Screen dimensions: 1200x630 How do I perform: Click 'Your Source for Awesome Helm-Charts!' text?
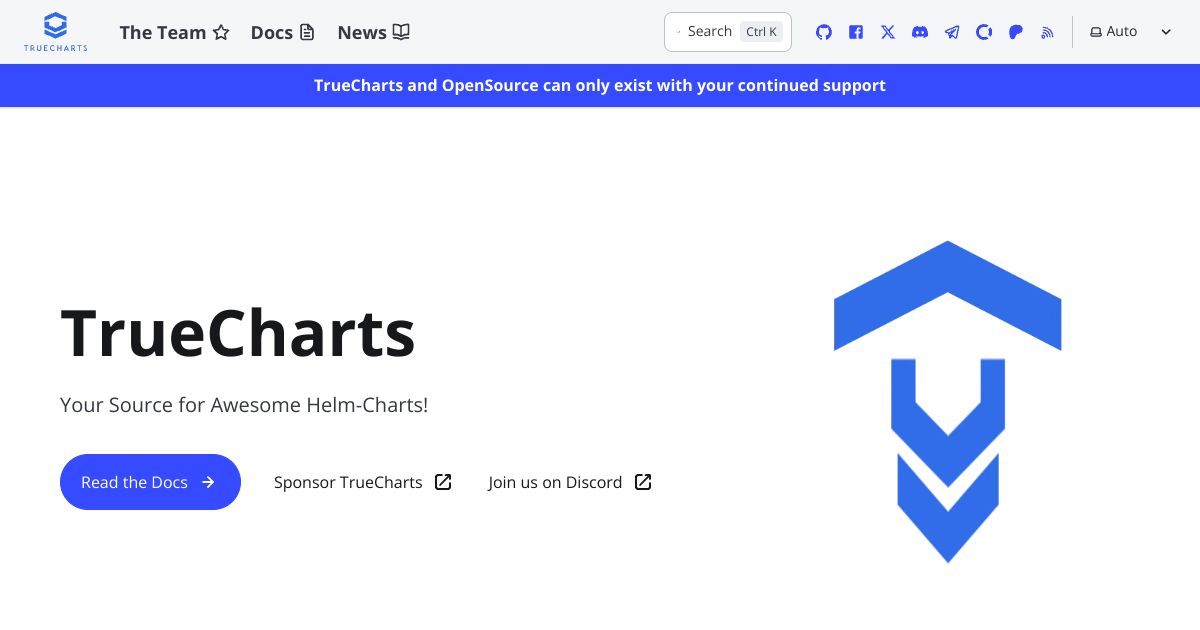pos(244,405)
